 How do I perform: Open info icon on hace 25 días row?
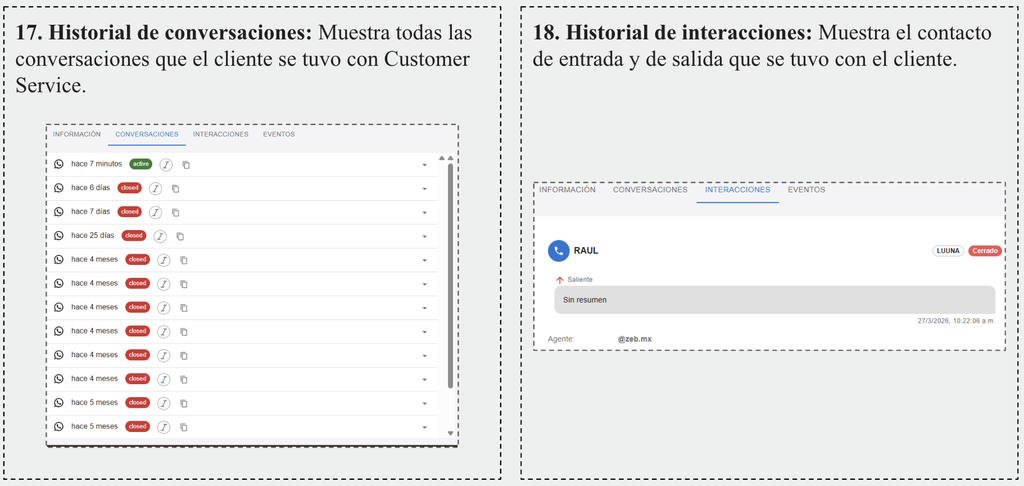click(x=160, y=236)
